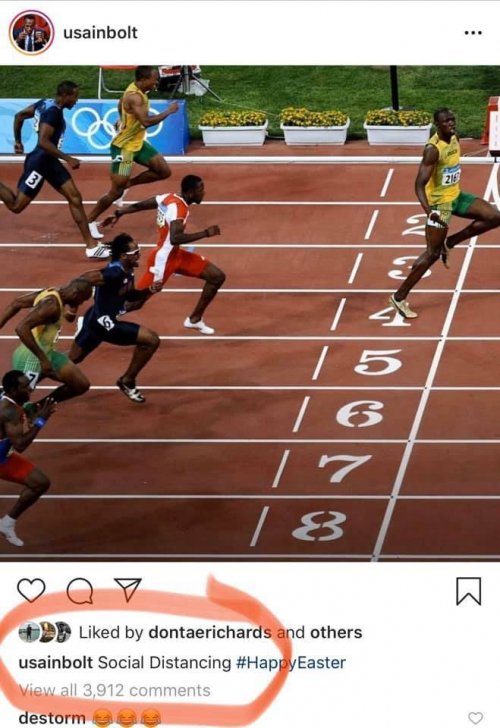Share post using paper plane icon
The image size is (500, 728).
pyautogui.click(x=127, y=589)
